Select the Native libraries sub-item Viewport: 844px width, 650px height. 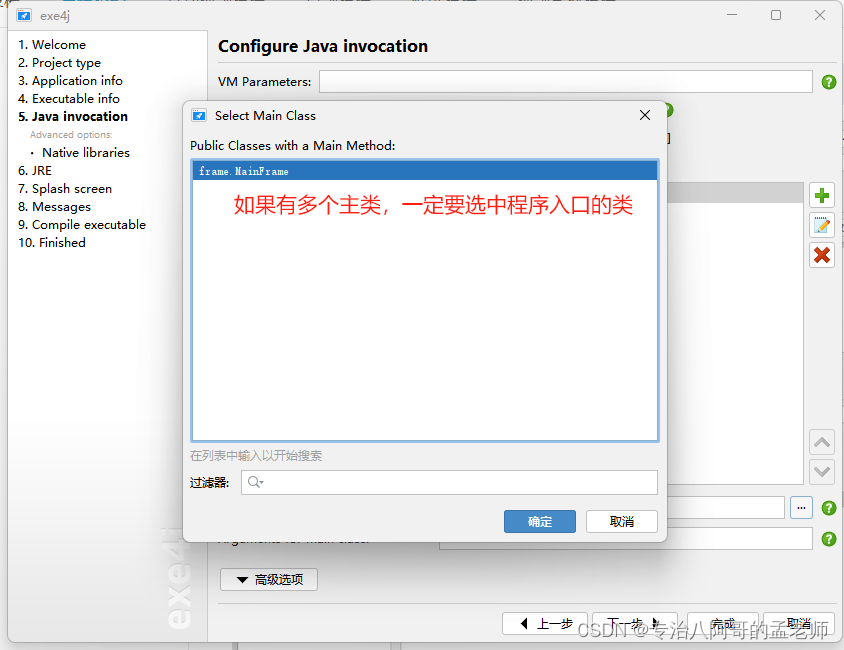click(85, 152)
